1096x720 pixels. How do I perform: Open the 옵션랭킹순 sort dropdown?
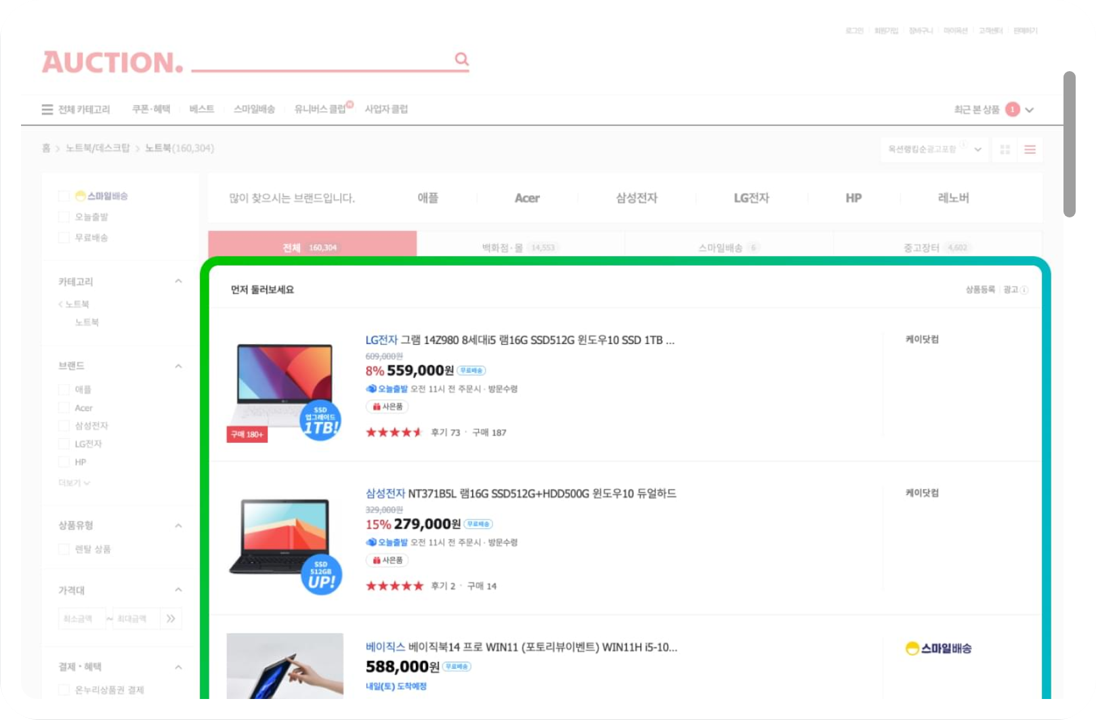[935, 150]
